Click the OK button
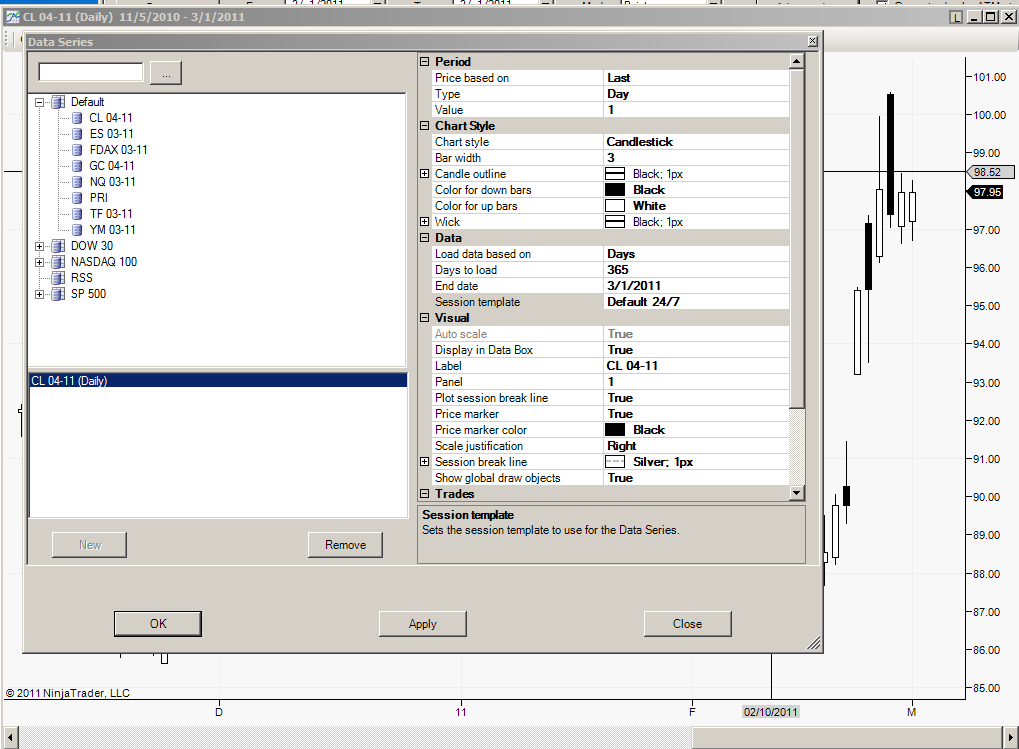1019x749 pixels. (158, 624)
